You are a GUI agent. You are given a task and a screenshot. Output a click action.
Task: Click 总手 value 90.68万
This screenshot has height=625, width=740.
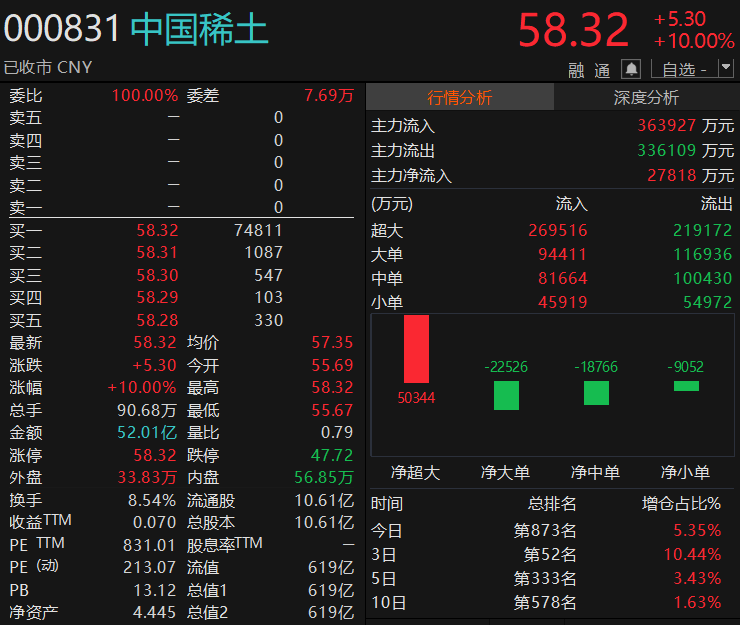(x=147, y=410)
